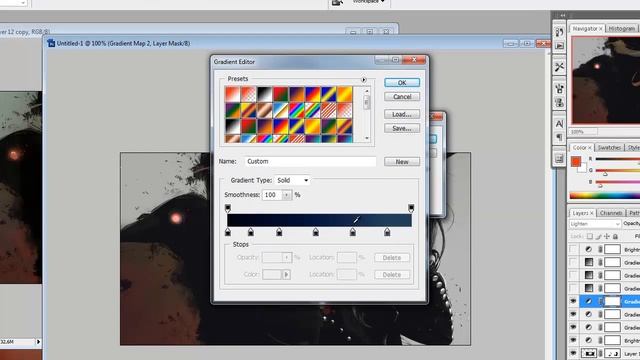640x360 pixels.
Task: Toggle lock image pixels brush icon
Action: click(598, 236)
